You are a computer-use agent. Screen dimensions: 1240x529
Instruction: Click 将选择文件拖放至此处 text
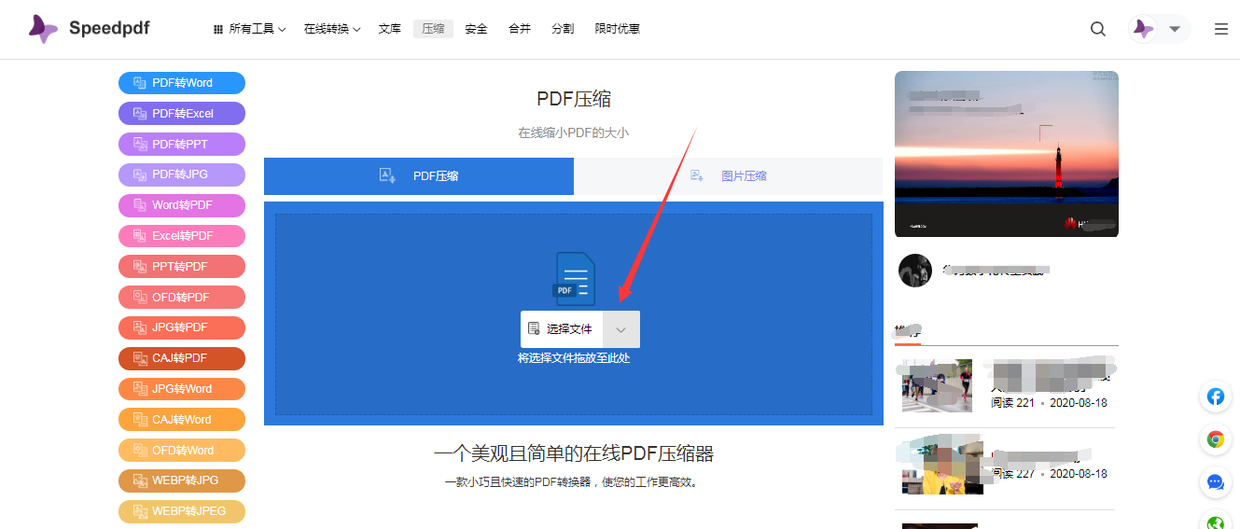574,358
